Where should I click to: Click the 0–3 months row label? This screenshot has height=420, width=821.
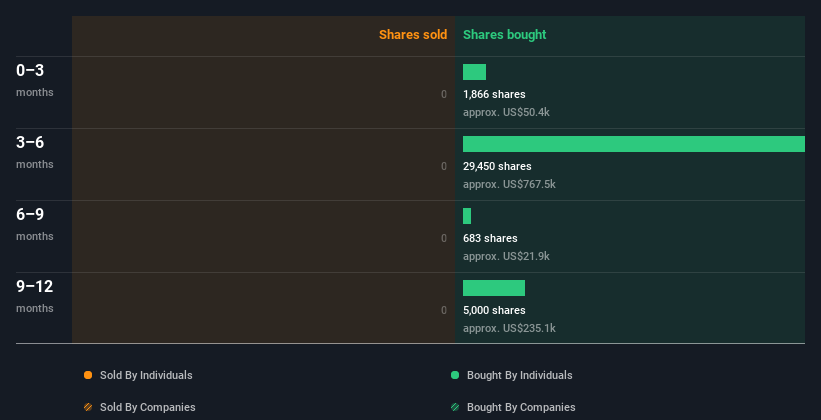[35, 80]
